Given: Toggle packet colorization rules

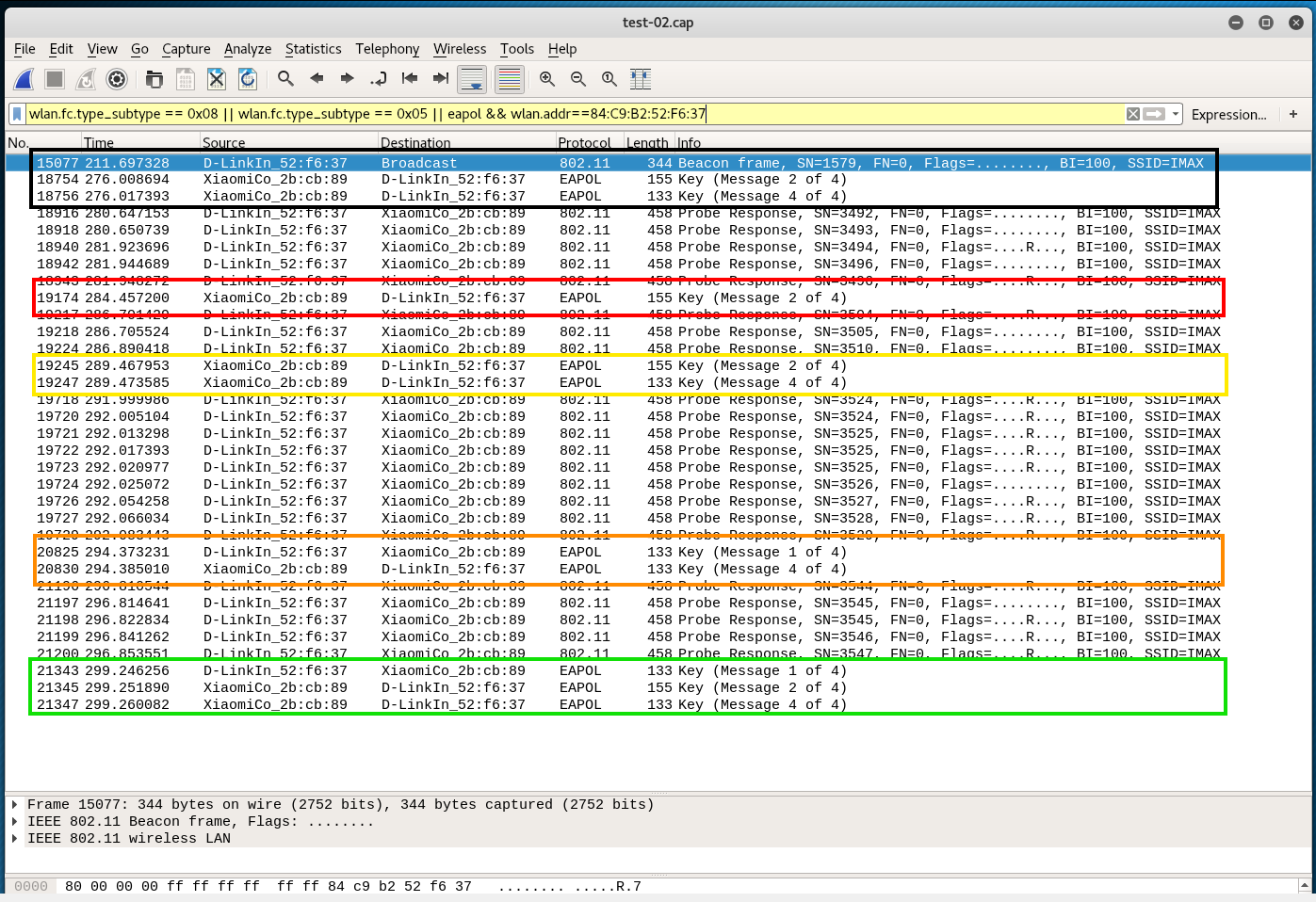Looking at the screenshot, I should (509, 80).
